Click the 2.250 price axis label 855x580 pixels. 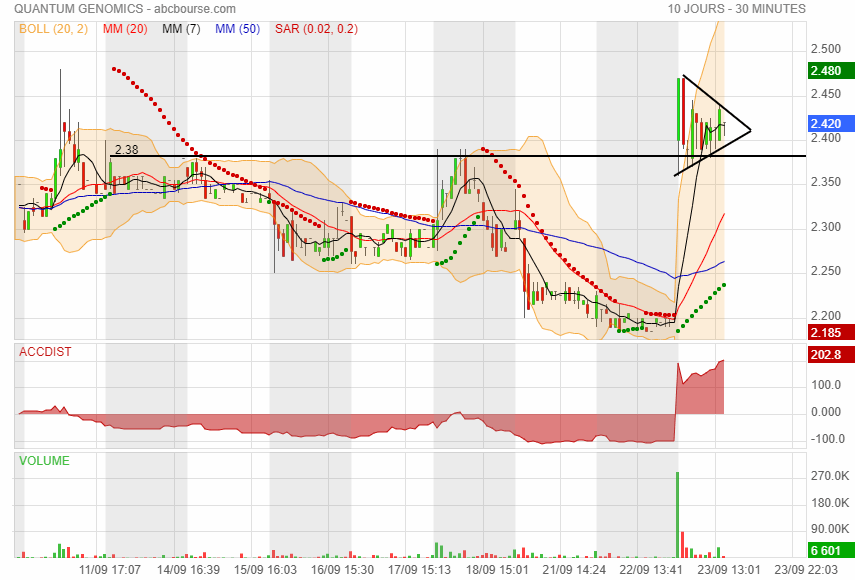point(826,271)
